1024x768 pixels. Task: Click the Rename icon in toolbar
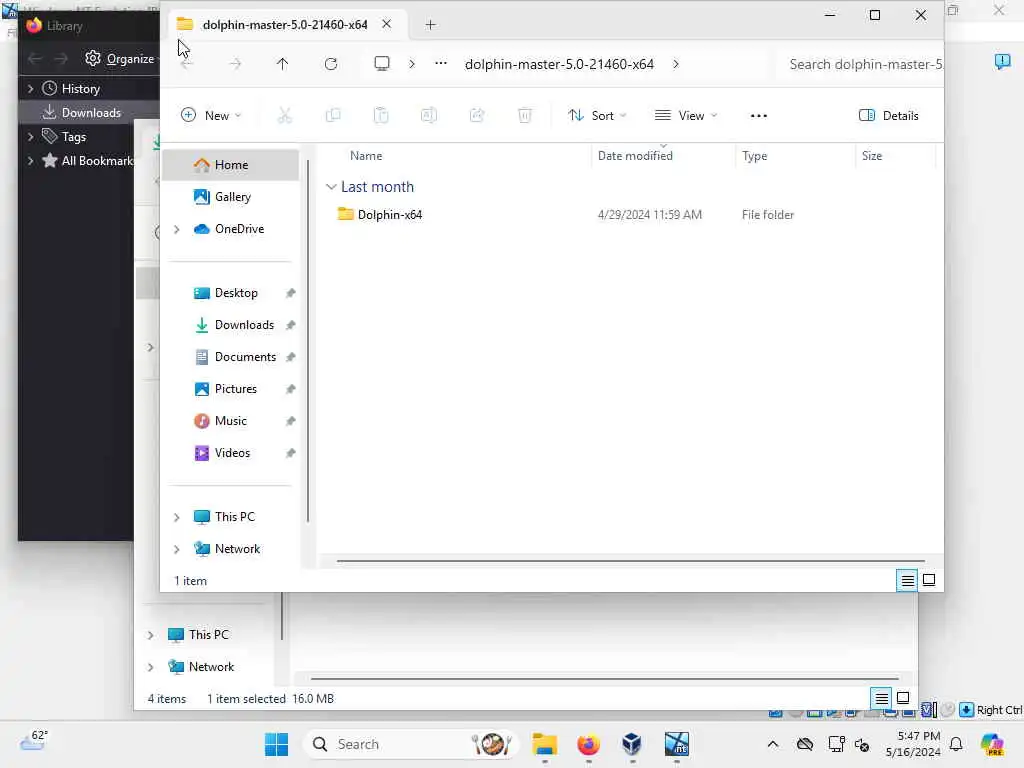(428, 116)
